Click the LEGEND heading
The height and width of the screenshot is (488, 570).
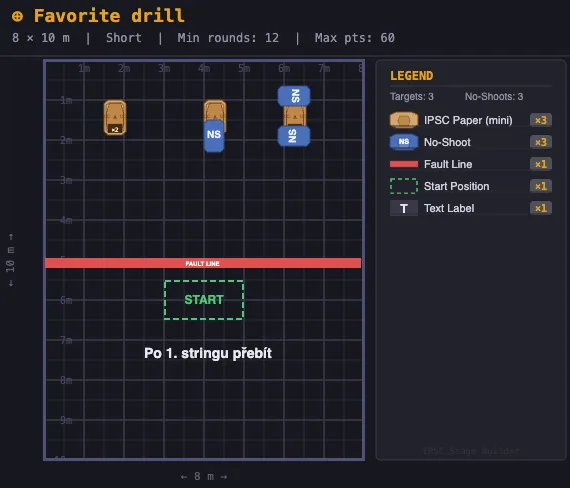coord(412,76)
